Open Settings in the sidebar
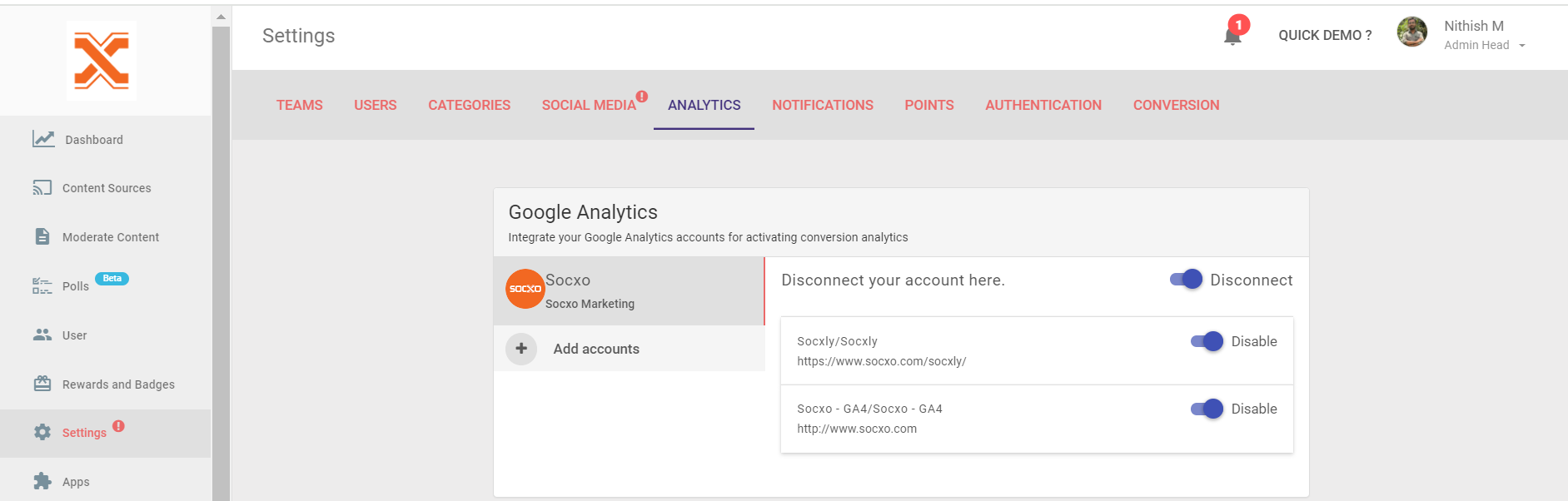The height and width of the screenshot is (501, 1568). [106, 433]
